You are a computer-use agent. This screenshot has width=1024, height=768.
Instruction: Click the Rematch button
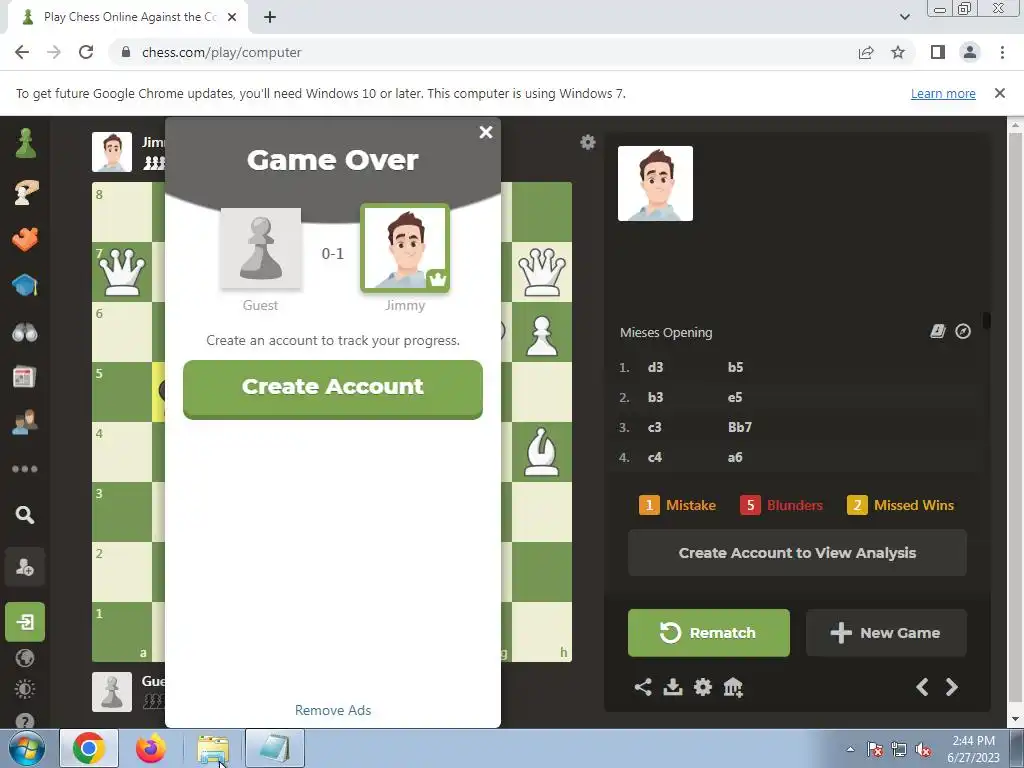[x=709, y=633]
